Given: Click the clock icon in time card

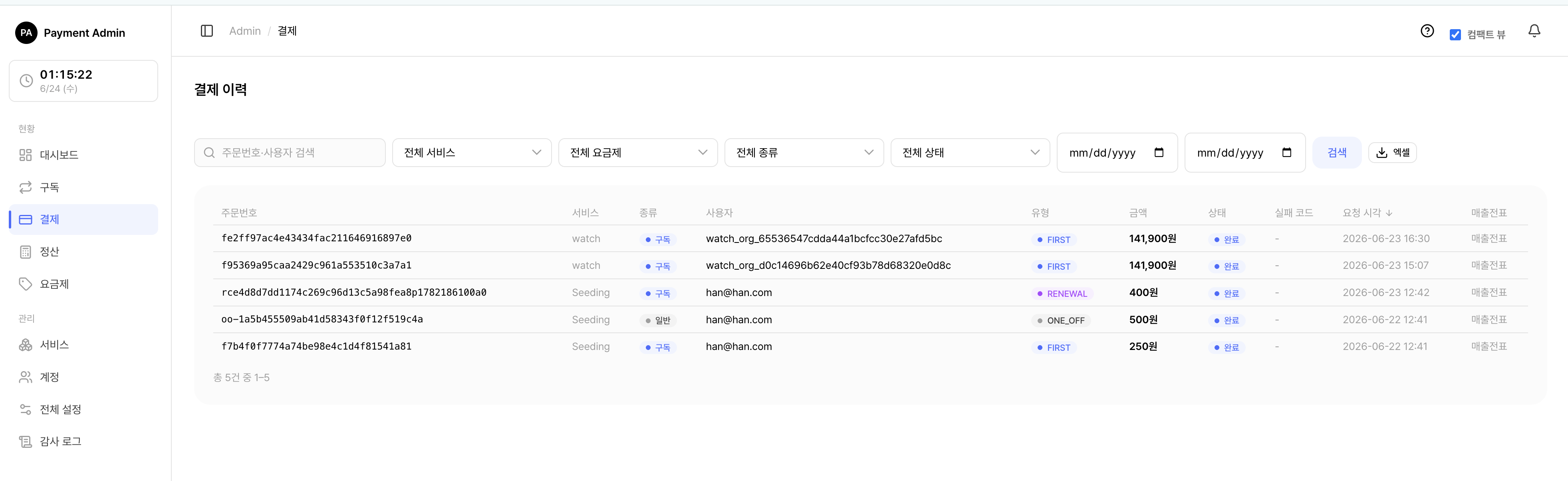Looking at the screenshot, I should click(26, 81).
